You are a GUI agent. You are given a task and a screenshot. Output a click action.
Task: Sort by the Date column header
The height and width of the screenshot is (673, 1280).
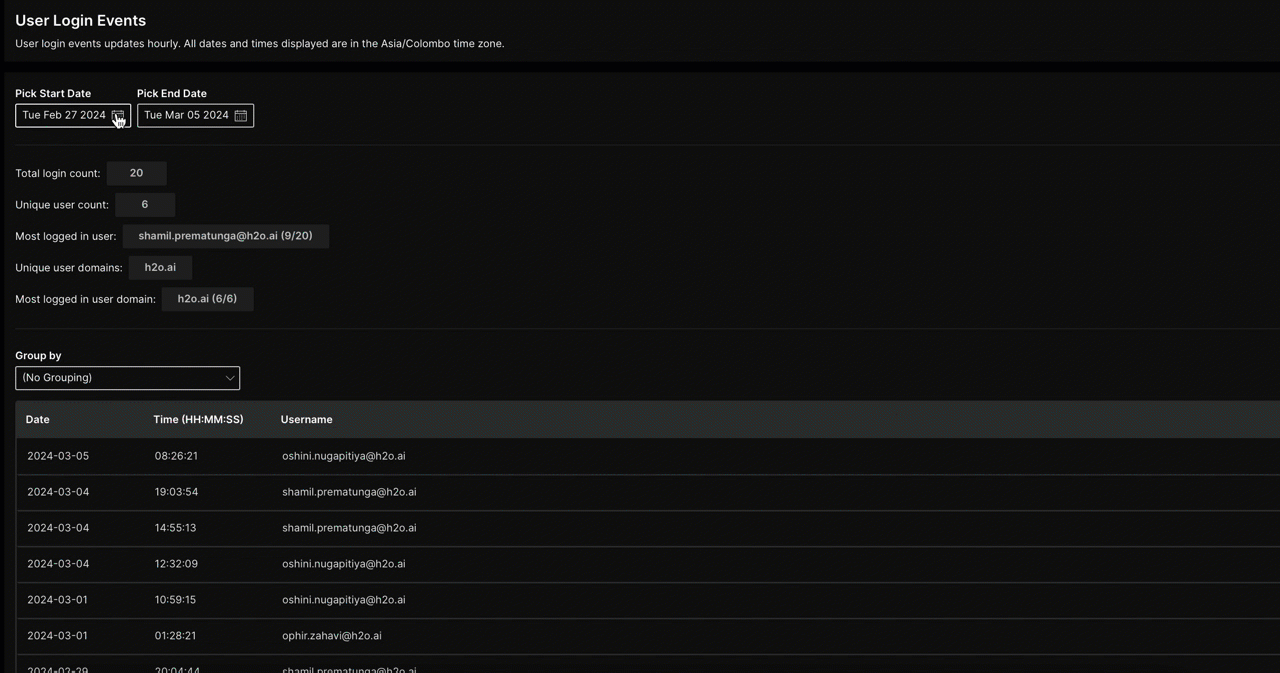tap(38, 420)
